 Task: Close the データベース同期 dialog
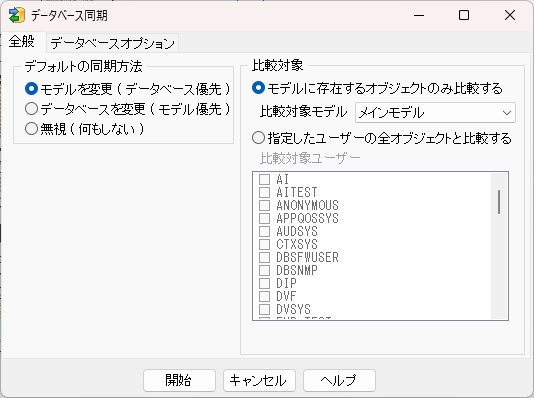point(510,15)
